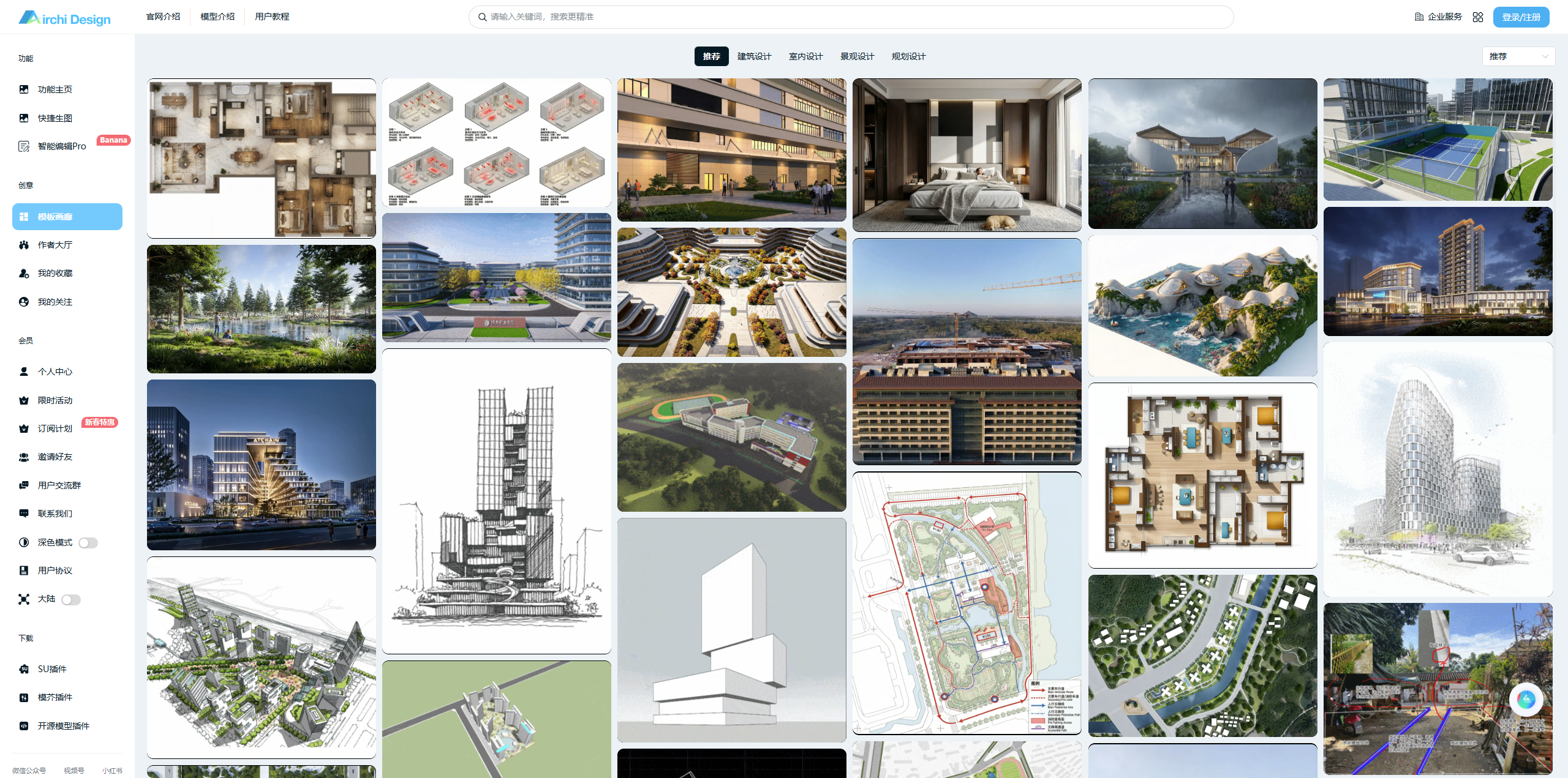The height and width of the screenshot is (778, 1568).
Task: Click the SU插件 download icon
Action: (x=24, y=669)
